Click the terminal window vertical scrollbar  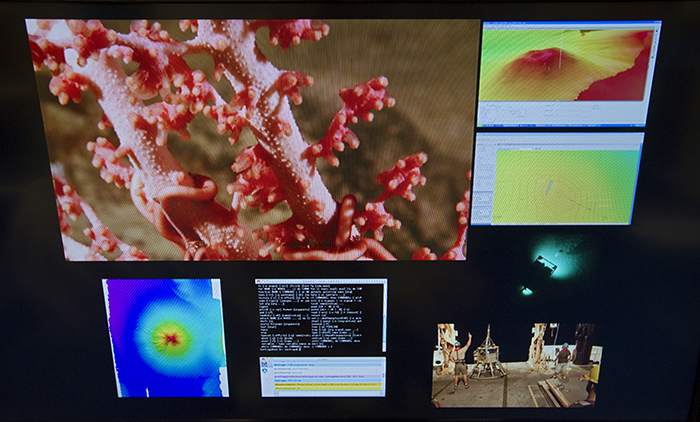(384, 317)
